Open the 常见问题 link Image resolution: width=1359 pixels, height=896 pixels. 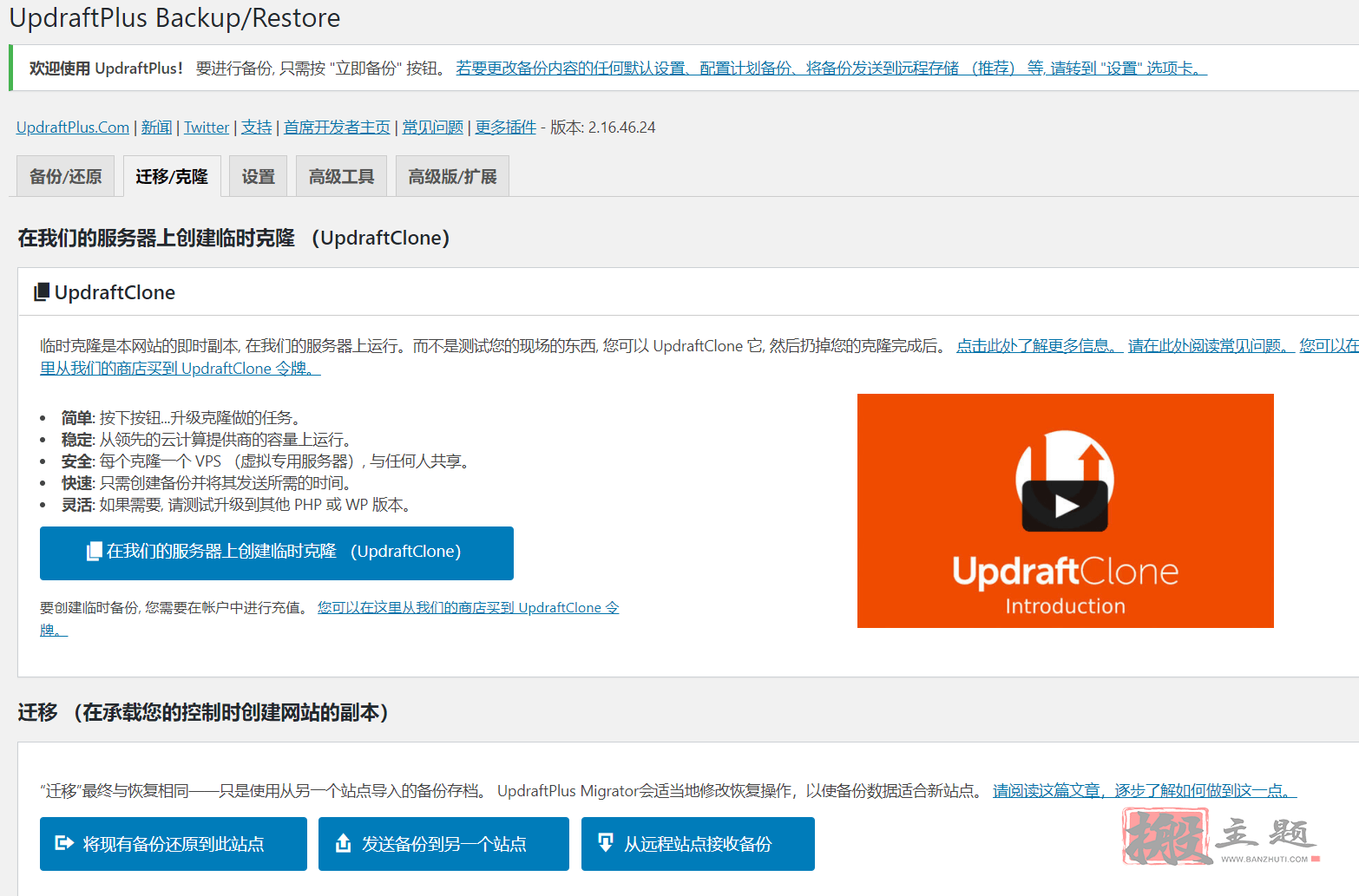(433, 128)
